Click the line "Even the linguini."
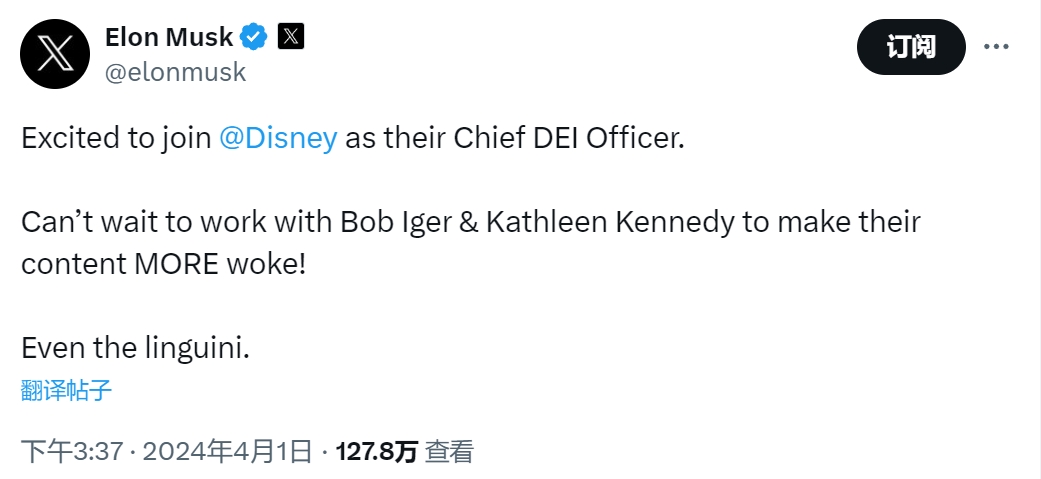 click(134, 348)
